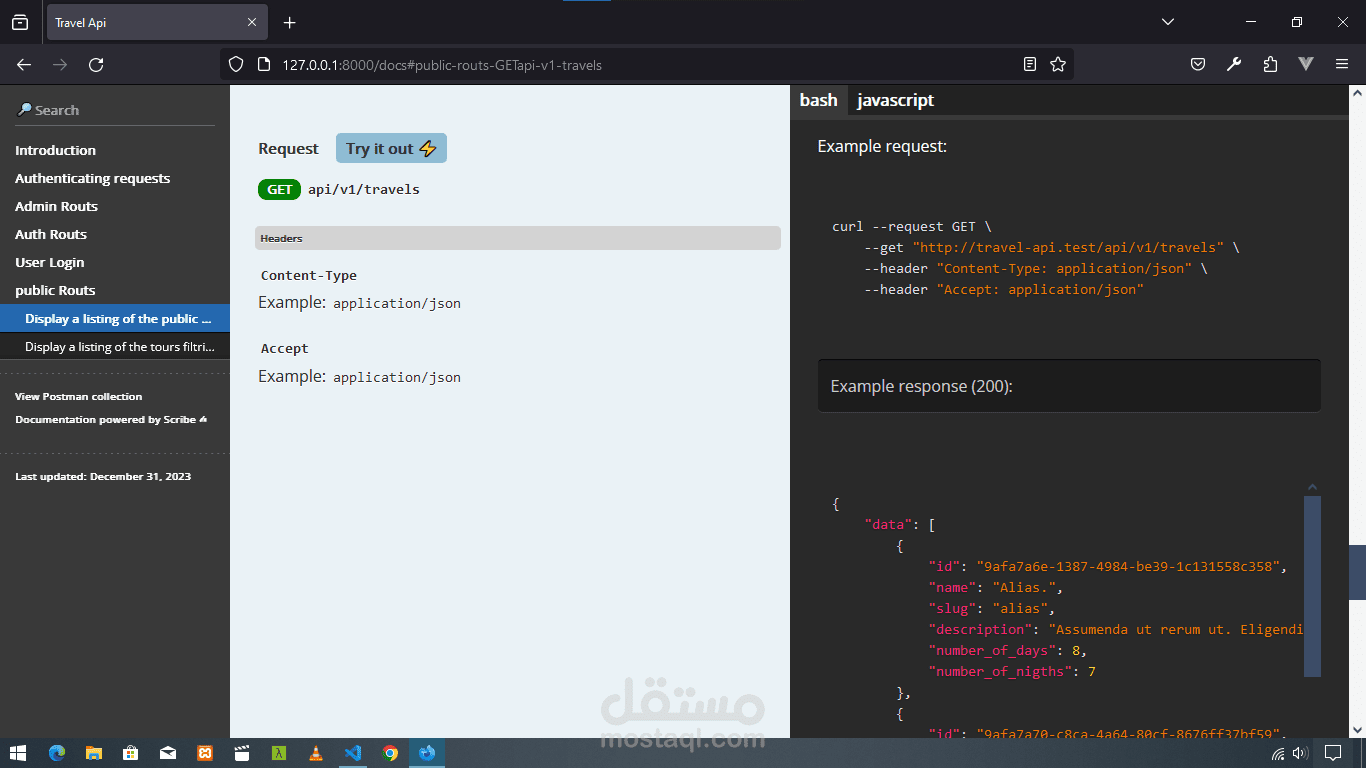Image resolution: width=1366 pixels, height=768 pixels.
Task: Launch Microsoft Edge from taskbar
Action: pos(56,753)
